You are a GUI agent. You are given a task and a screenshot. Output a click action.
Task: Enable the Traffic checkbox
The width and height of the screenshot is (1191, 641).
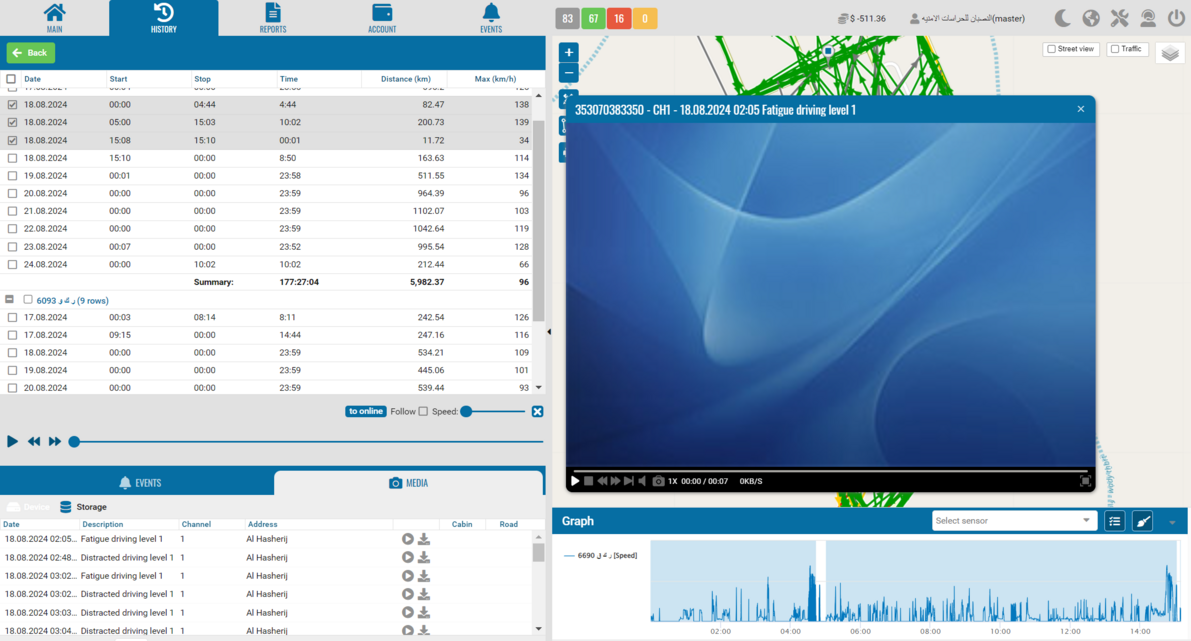(x=1115, y=49)
